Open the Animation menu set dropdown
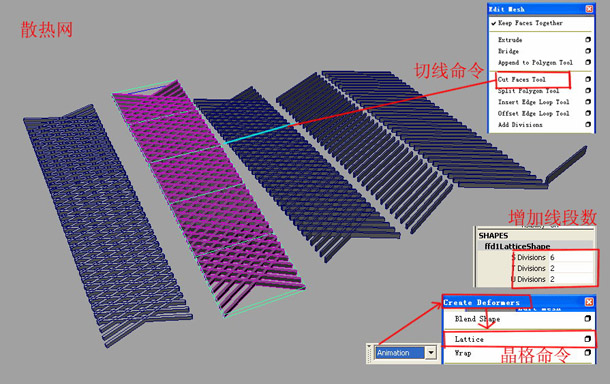The width and height of the screenshot is (610, 384). (431, 353)
